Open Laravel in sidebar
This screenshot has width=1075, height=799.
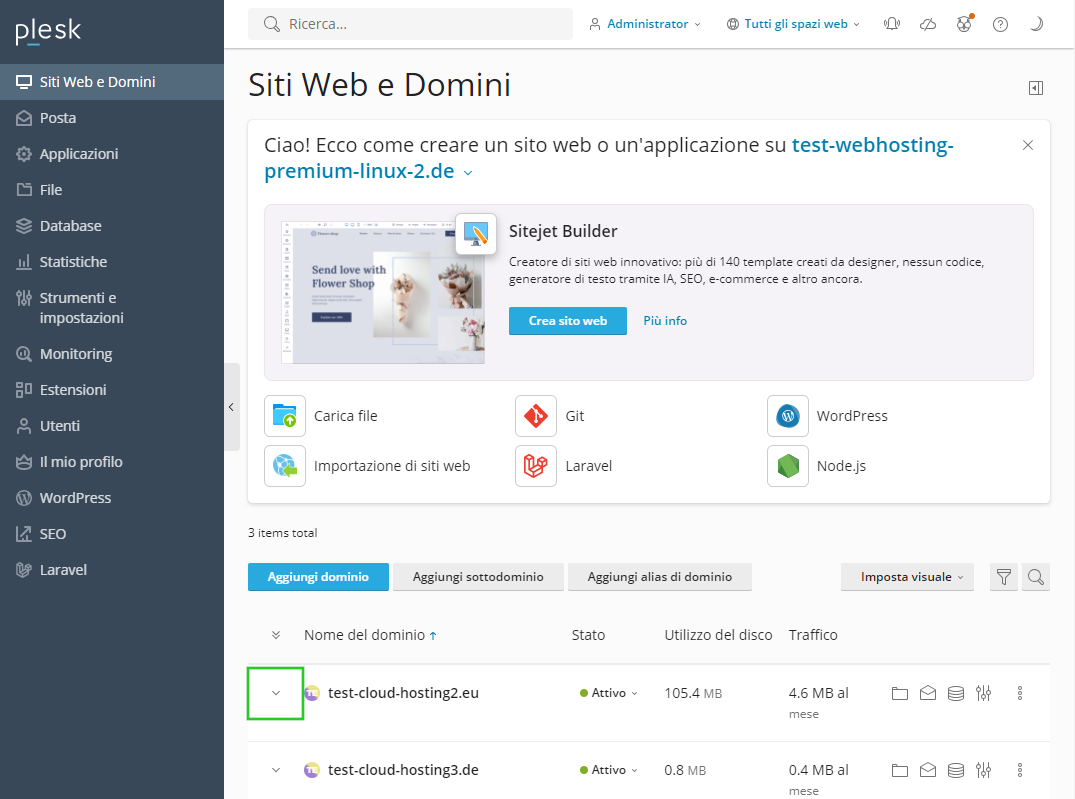point(112,570)
